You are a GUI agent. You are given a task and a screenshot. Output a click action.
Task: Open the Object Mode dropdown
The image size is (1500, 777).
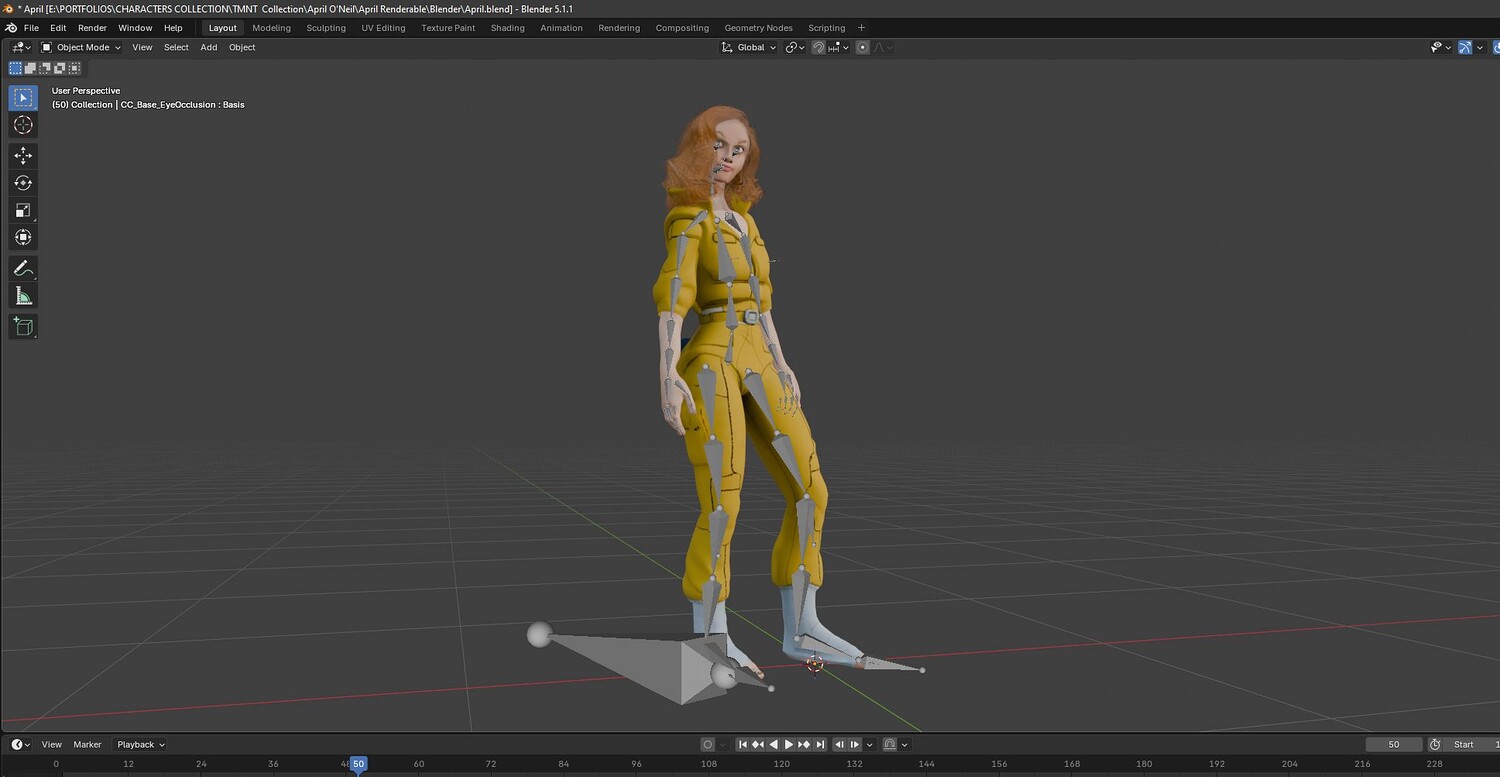[x=81, y=47]
